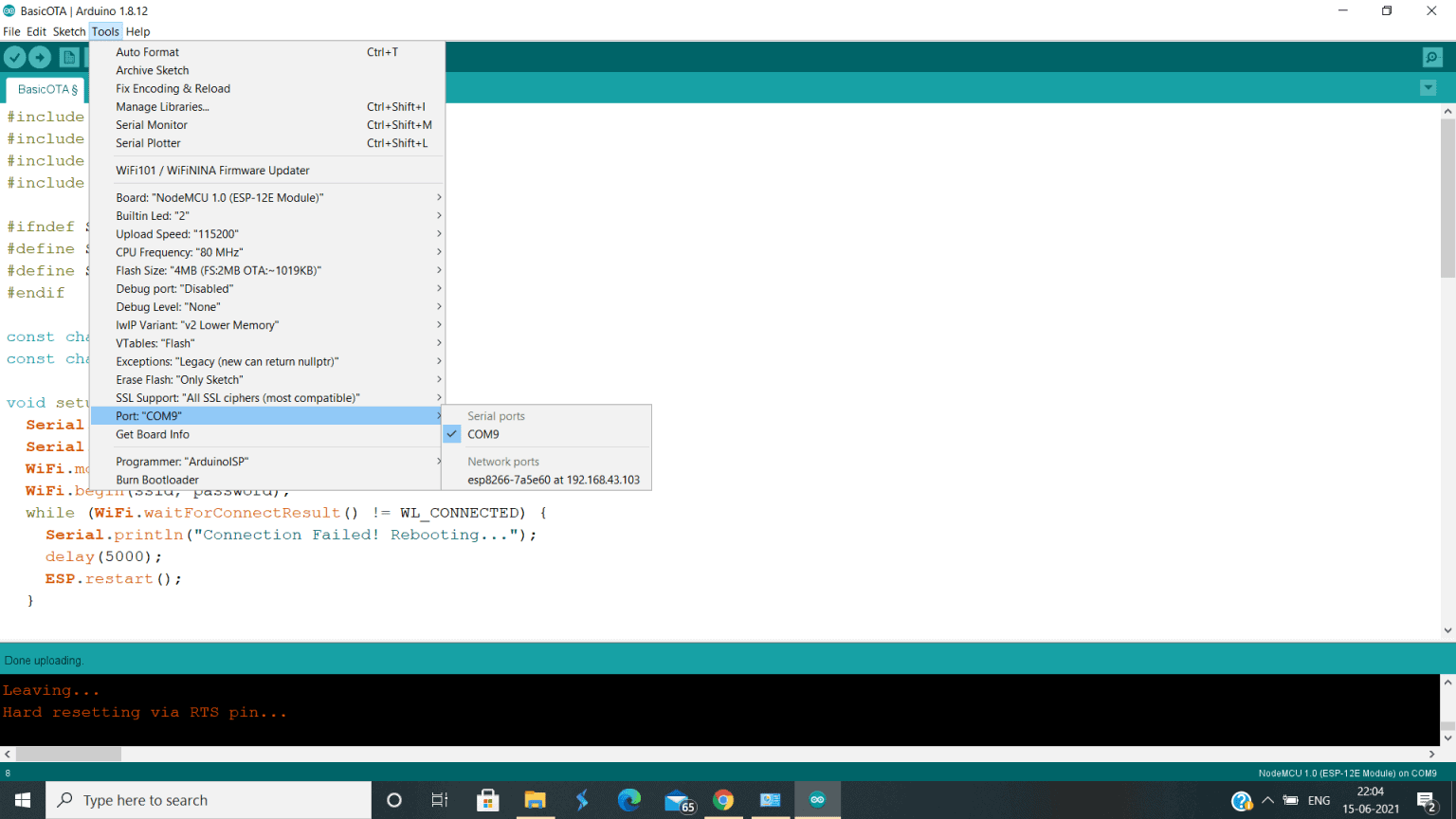
Task: Click the Type here to search box
Action: coord(209,800)
